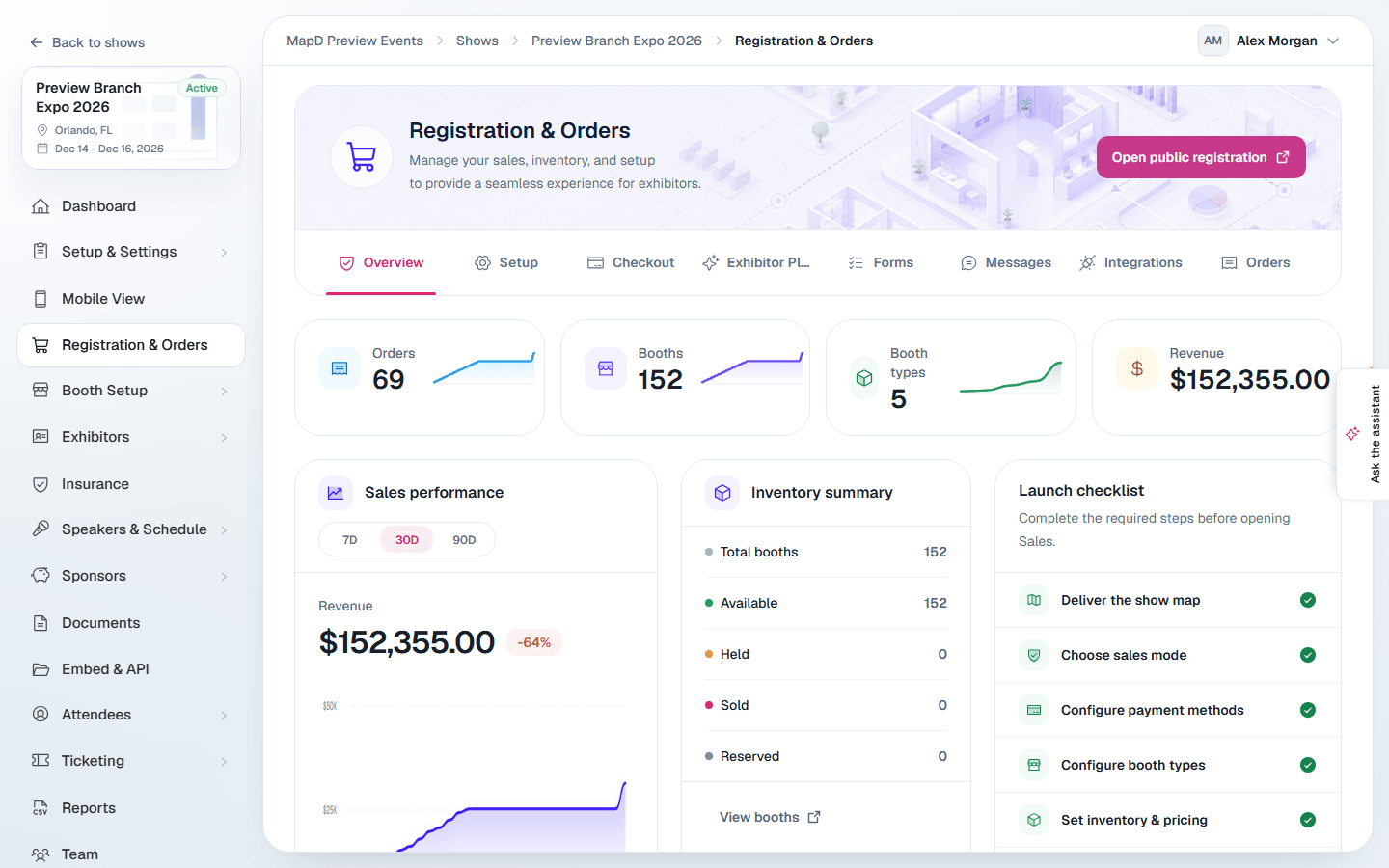
Task: Switch to the Setup tab
Action: 506,262
